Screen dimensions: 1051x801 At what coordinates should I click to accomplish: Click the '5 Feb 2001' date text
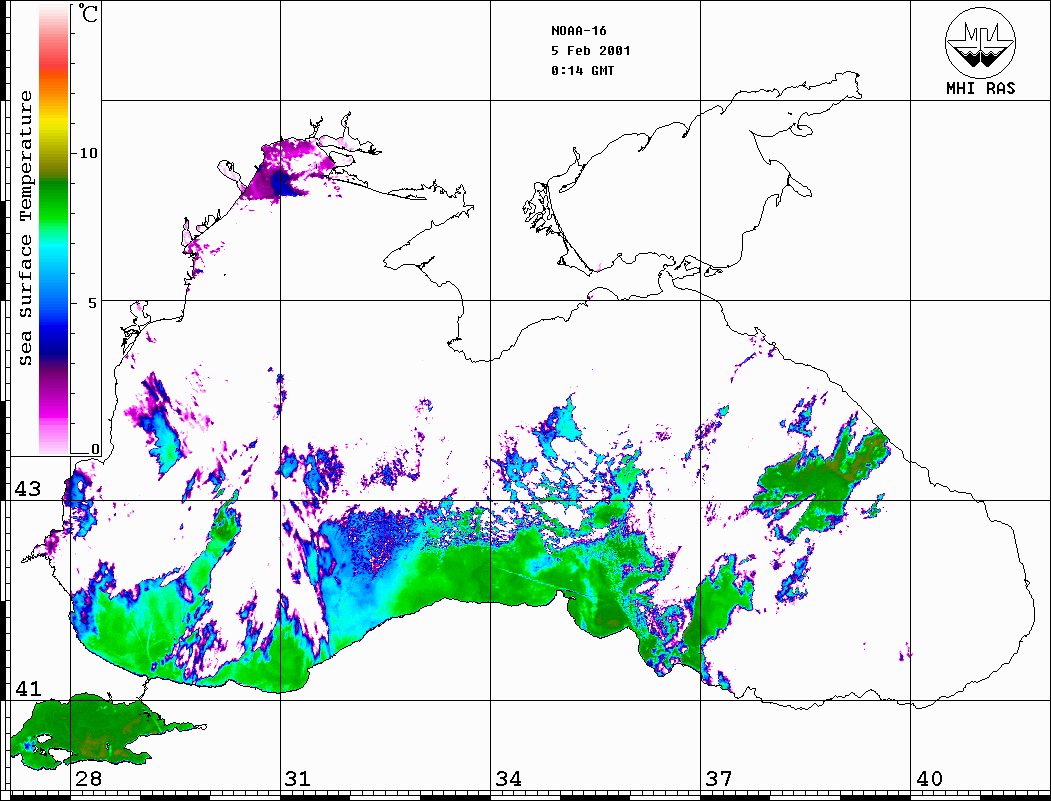(x=591, y=51)
